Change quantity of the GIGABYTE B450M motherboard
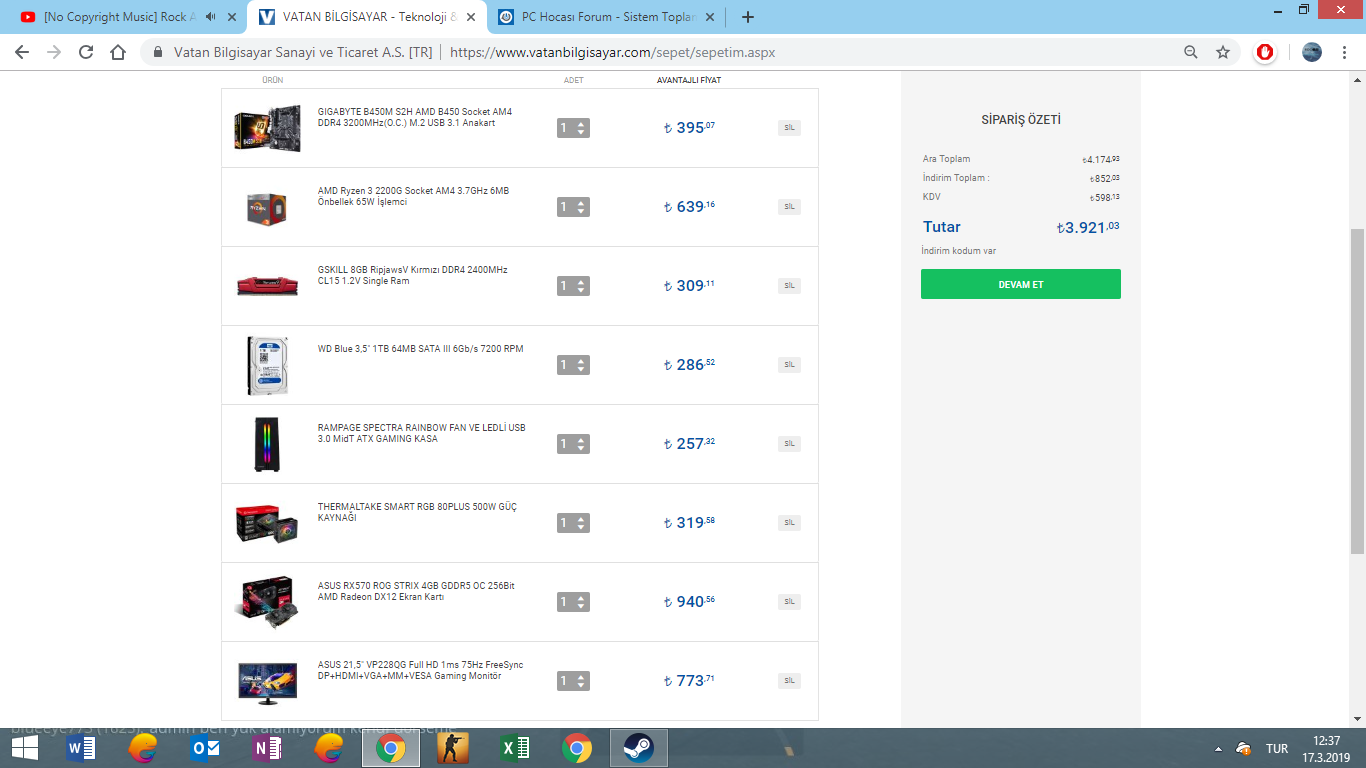This screenshot has height=768, width=1366. point(573,128)
